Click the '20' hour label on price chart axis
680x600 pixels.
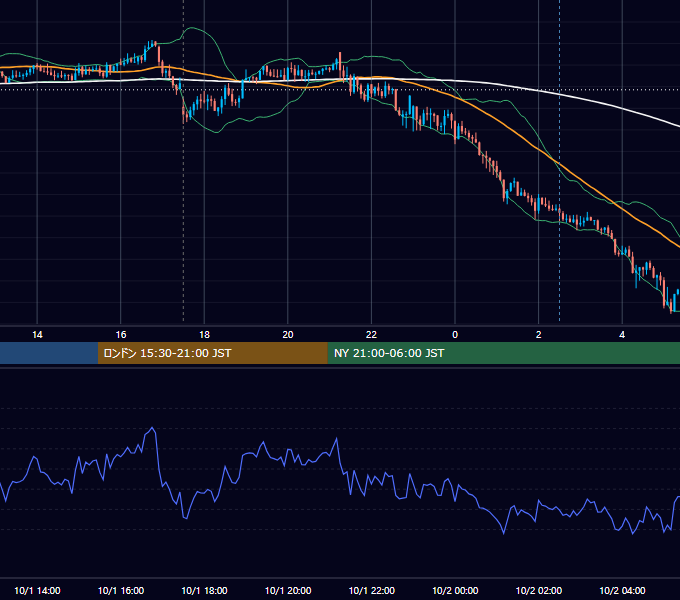[x=288, y=335]
